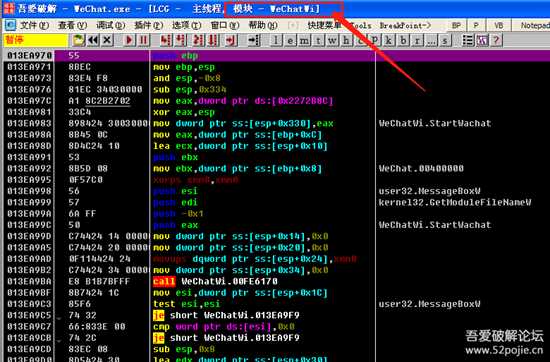Image resolution: width=550 pixels, height=362 pixels.
Task: Open the executable modules 'e' window
Action: click(290, 41)
